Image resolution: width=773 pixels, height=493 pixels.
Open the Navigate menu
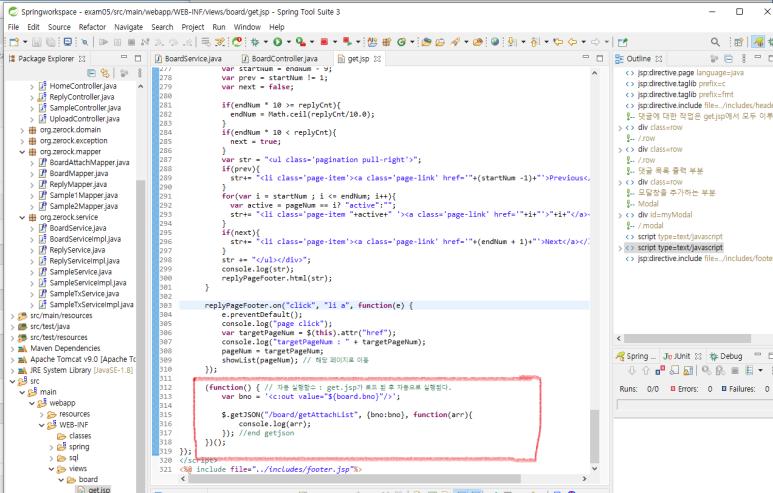[128, 27]
